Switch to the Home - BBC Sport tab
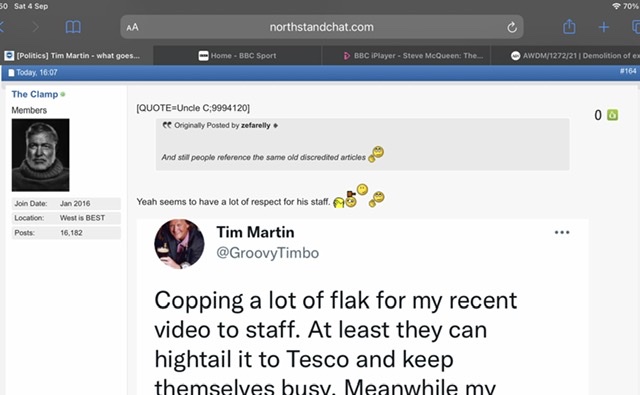This screenshot has height=395, width=640. click(237, 55)
